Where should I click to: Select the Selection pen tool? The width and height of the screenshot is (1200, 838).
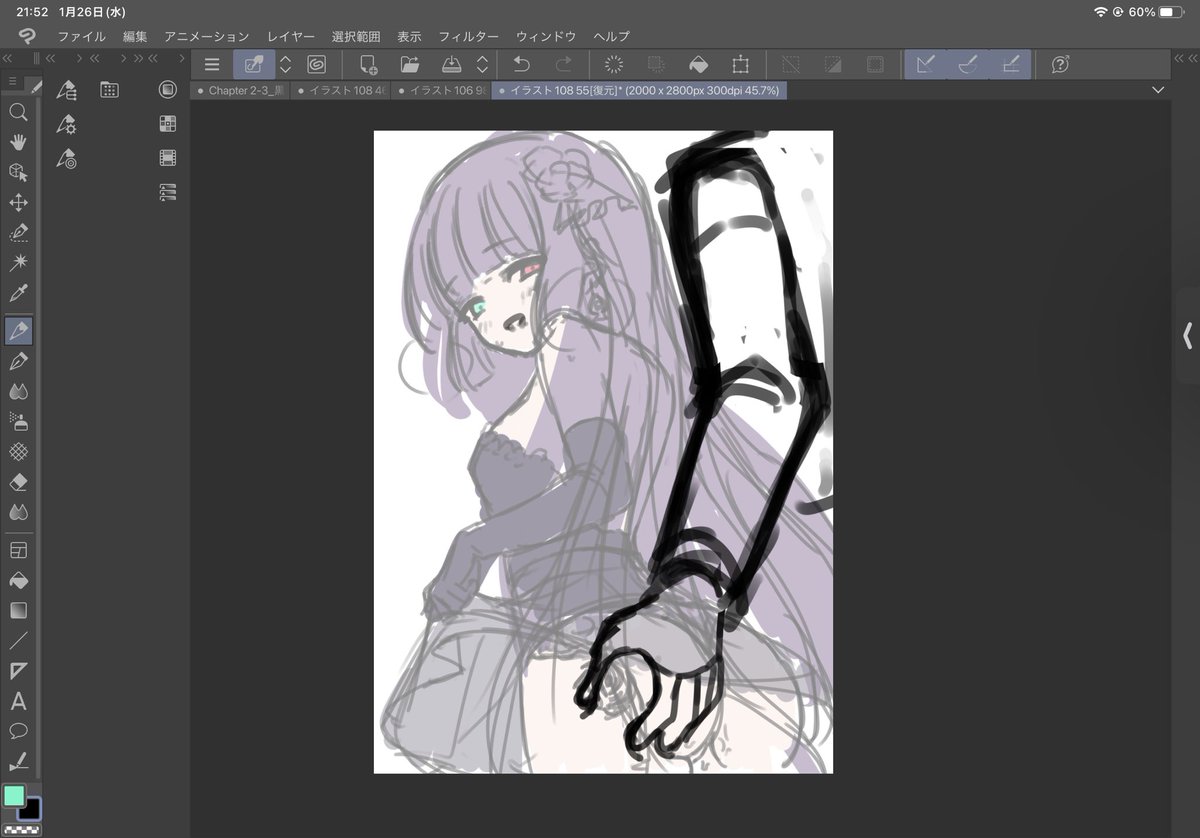click(x=18, y=233)
